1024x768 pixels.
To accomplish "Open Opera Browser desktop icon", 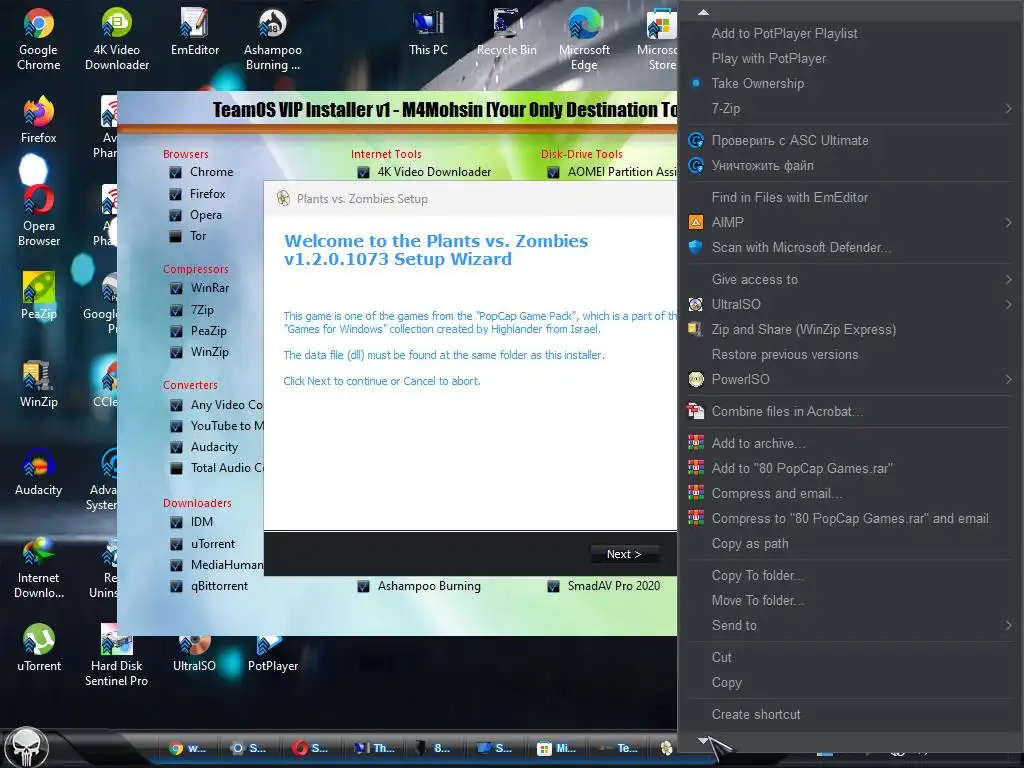I will 39,216.
